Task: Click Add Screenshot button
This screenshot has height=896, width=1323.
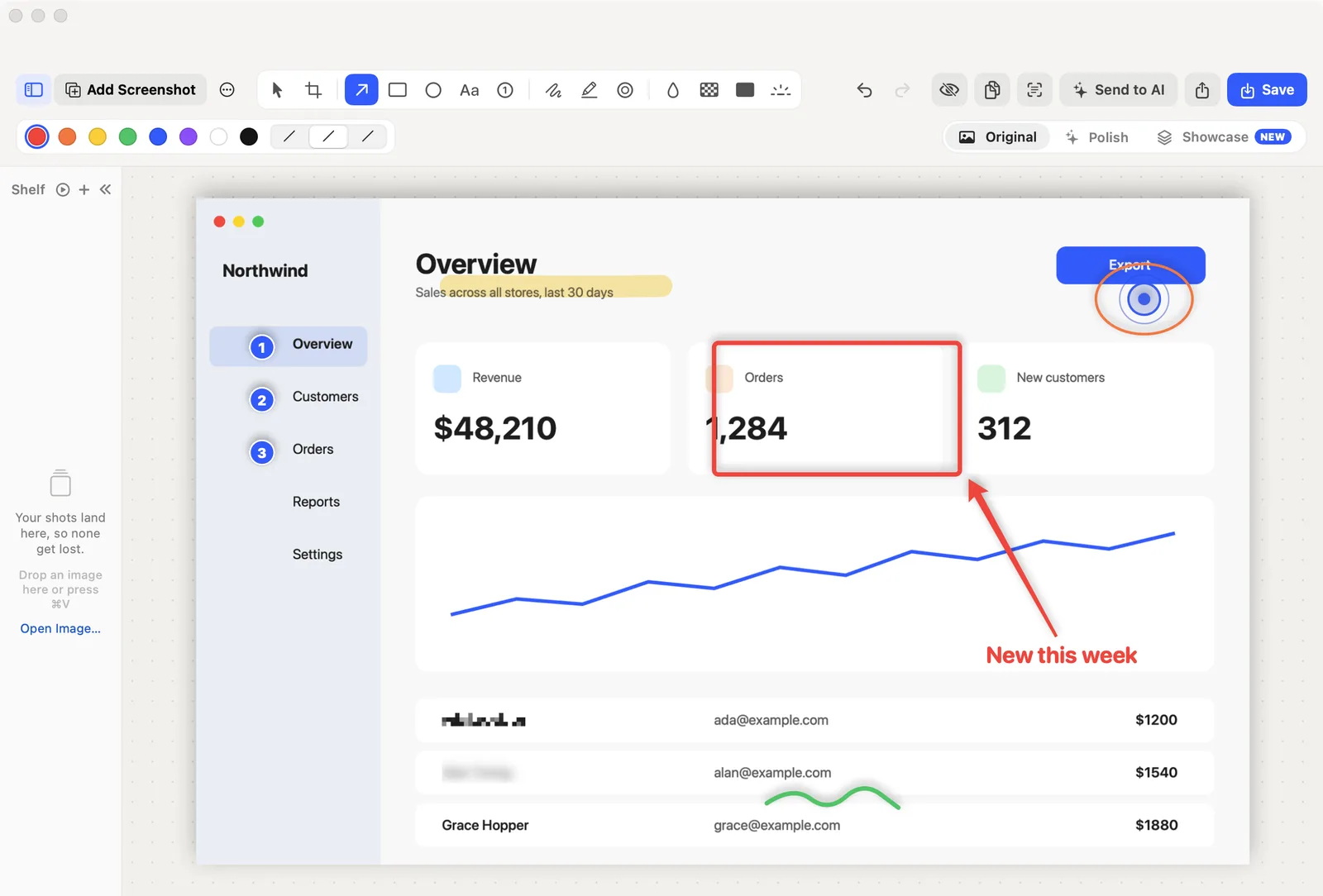Action: (x=131, y=90)
